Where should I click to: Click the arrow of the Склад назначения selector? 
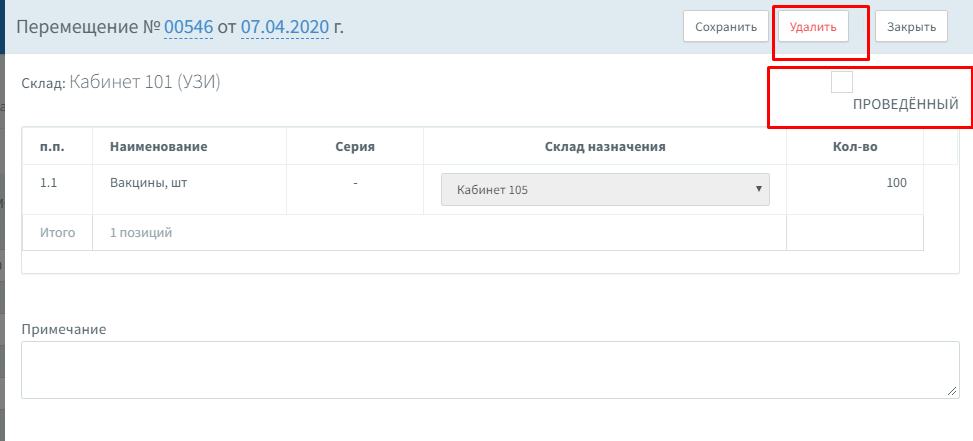pos(758,189)
